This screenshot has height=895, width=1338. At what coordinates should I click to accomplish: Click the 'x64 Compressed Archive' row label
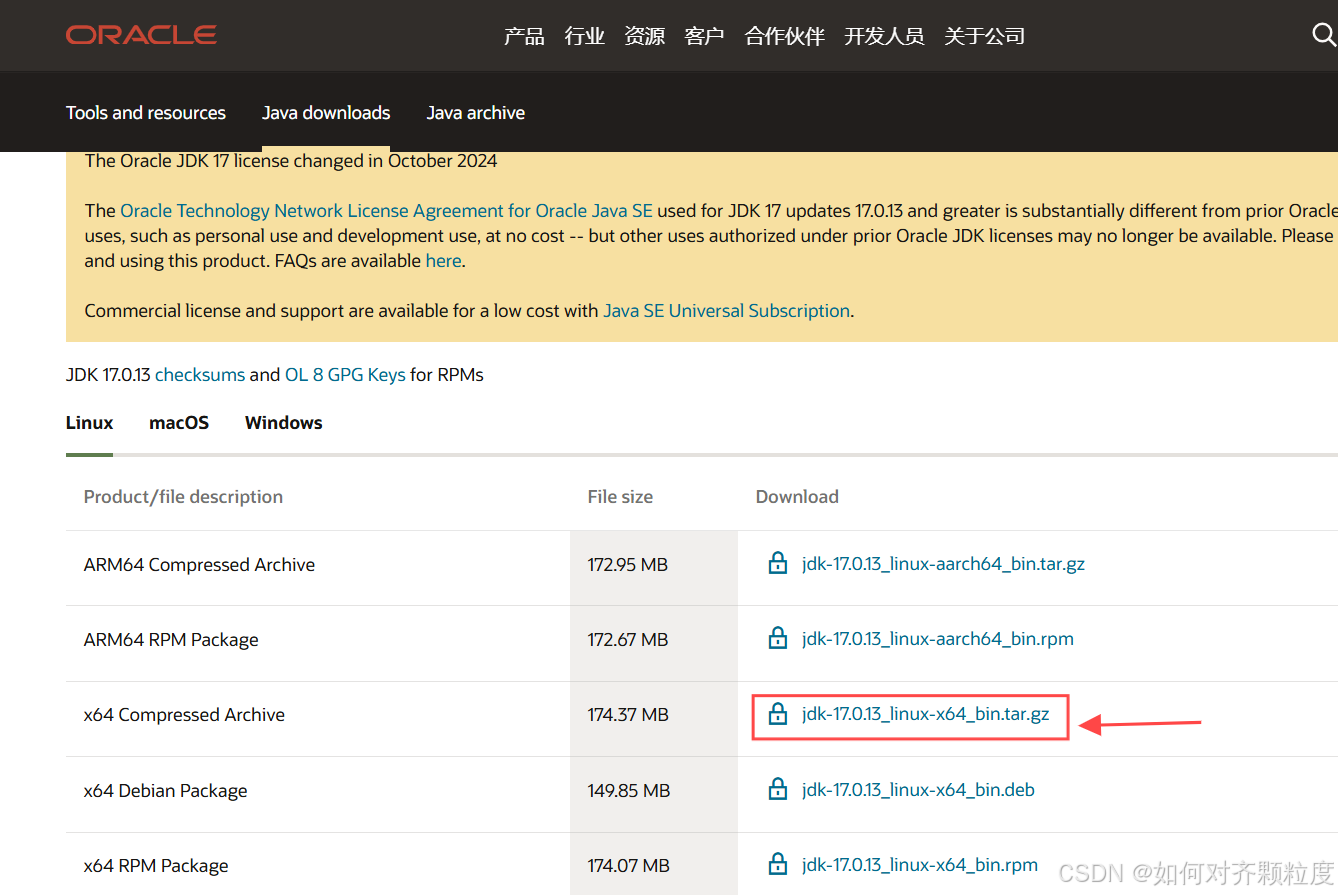point(184,715)
